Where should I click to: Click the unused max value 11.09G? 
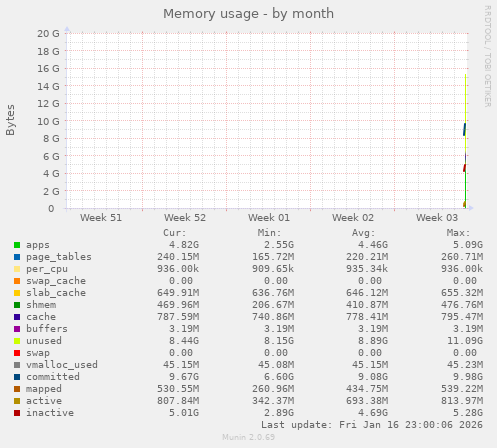(x=465, y=341)
